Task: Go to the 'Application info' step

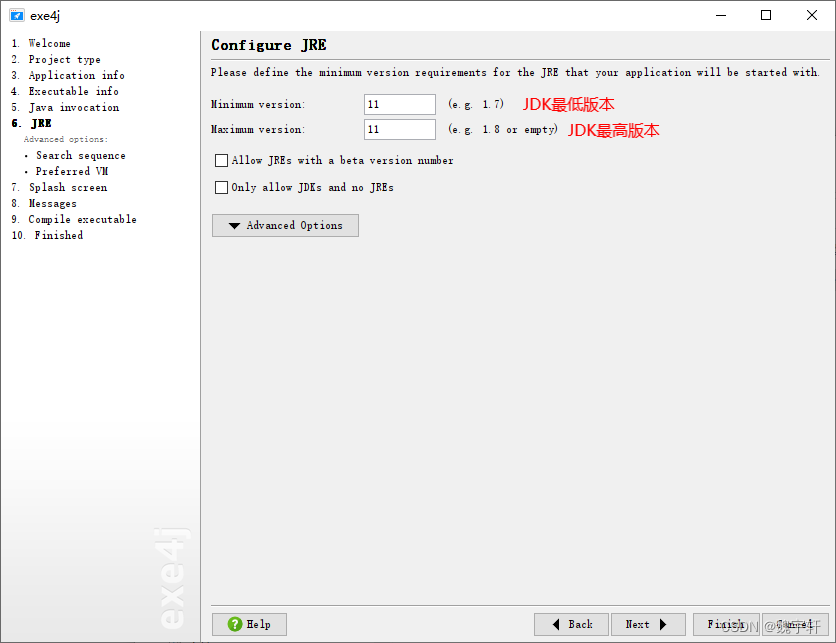Action: pos(75,75)
